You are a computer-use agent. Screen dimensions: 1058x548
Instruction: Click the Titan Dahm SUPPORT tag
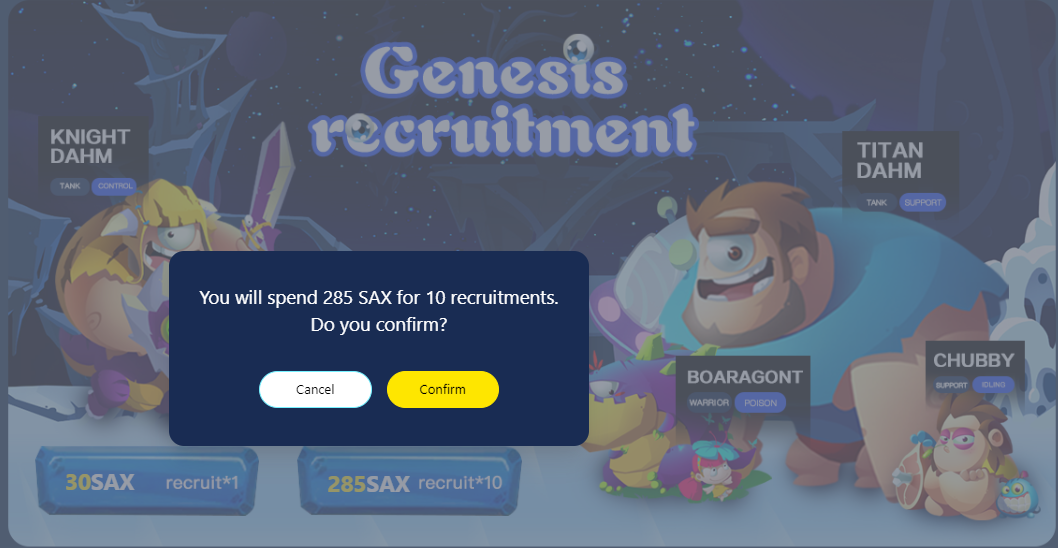coord(922,202)
